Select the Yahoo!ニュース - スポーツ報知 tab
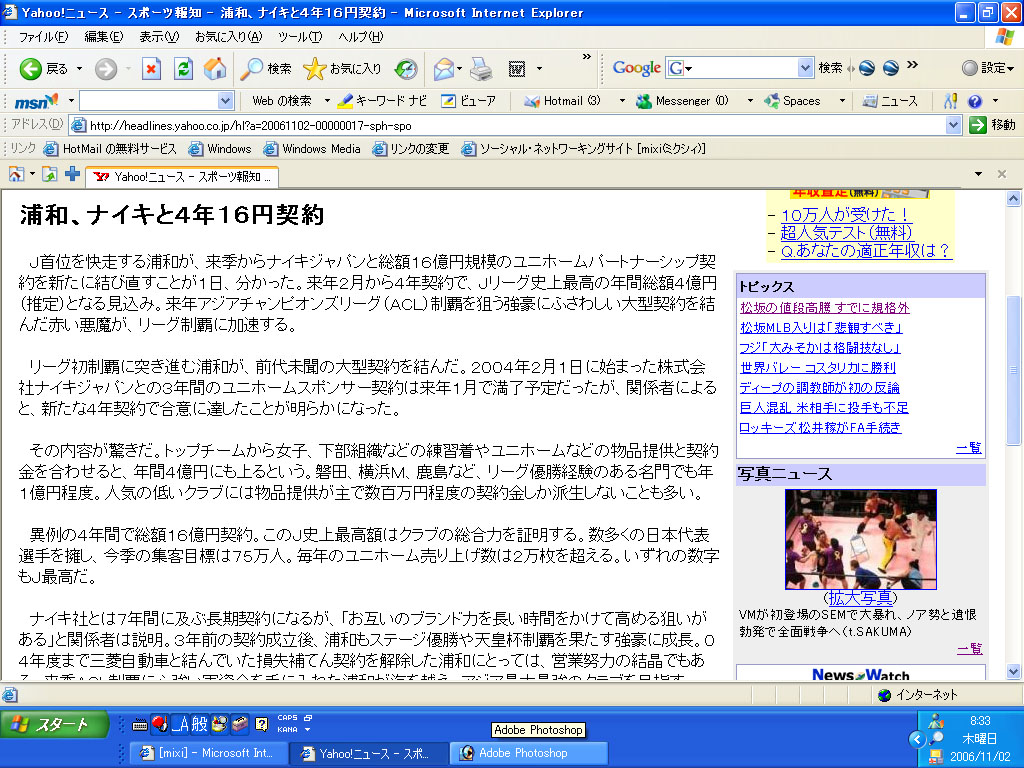Viewport: 1024px width, 768px height. 182,176
